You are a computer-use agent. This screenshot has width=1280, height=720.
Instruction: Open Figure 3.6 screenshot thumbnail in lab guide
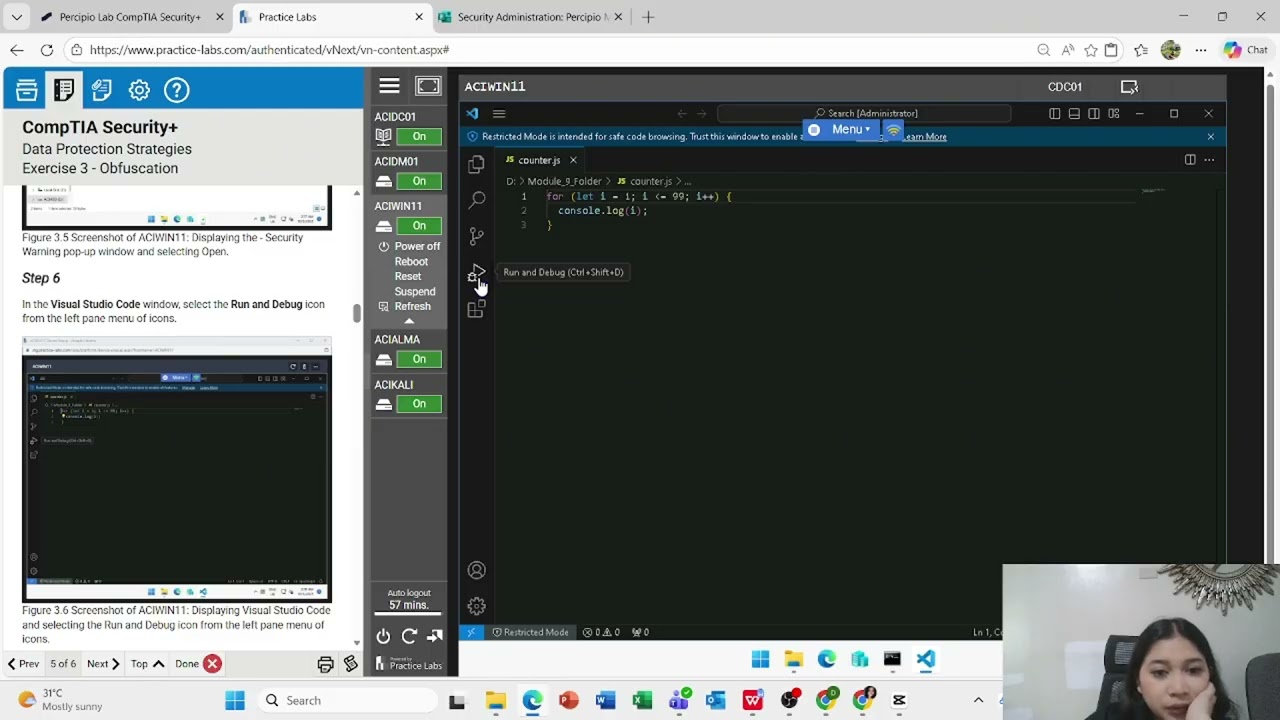tap(177, 469)
